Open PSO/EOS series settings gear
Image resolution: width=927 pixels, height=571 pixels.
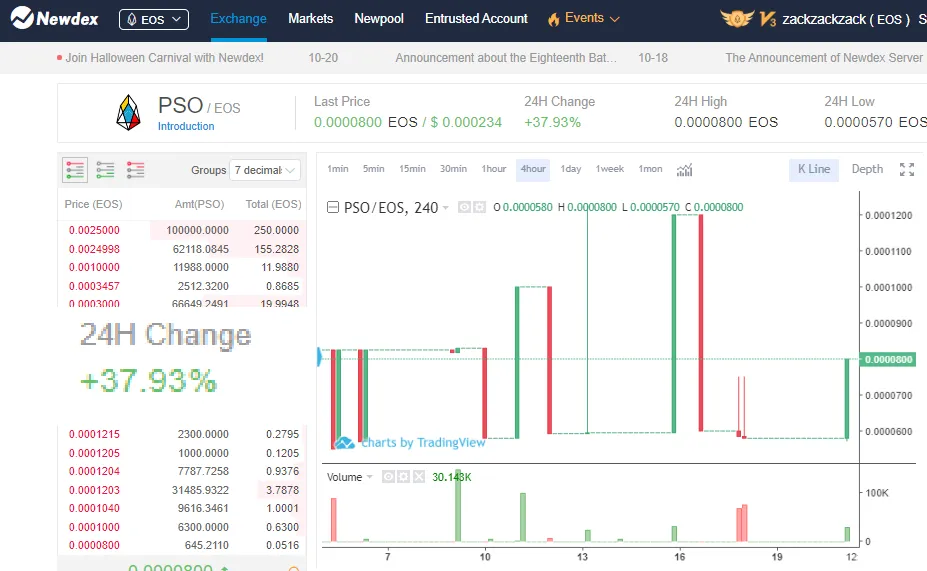coord(479,207)
